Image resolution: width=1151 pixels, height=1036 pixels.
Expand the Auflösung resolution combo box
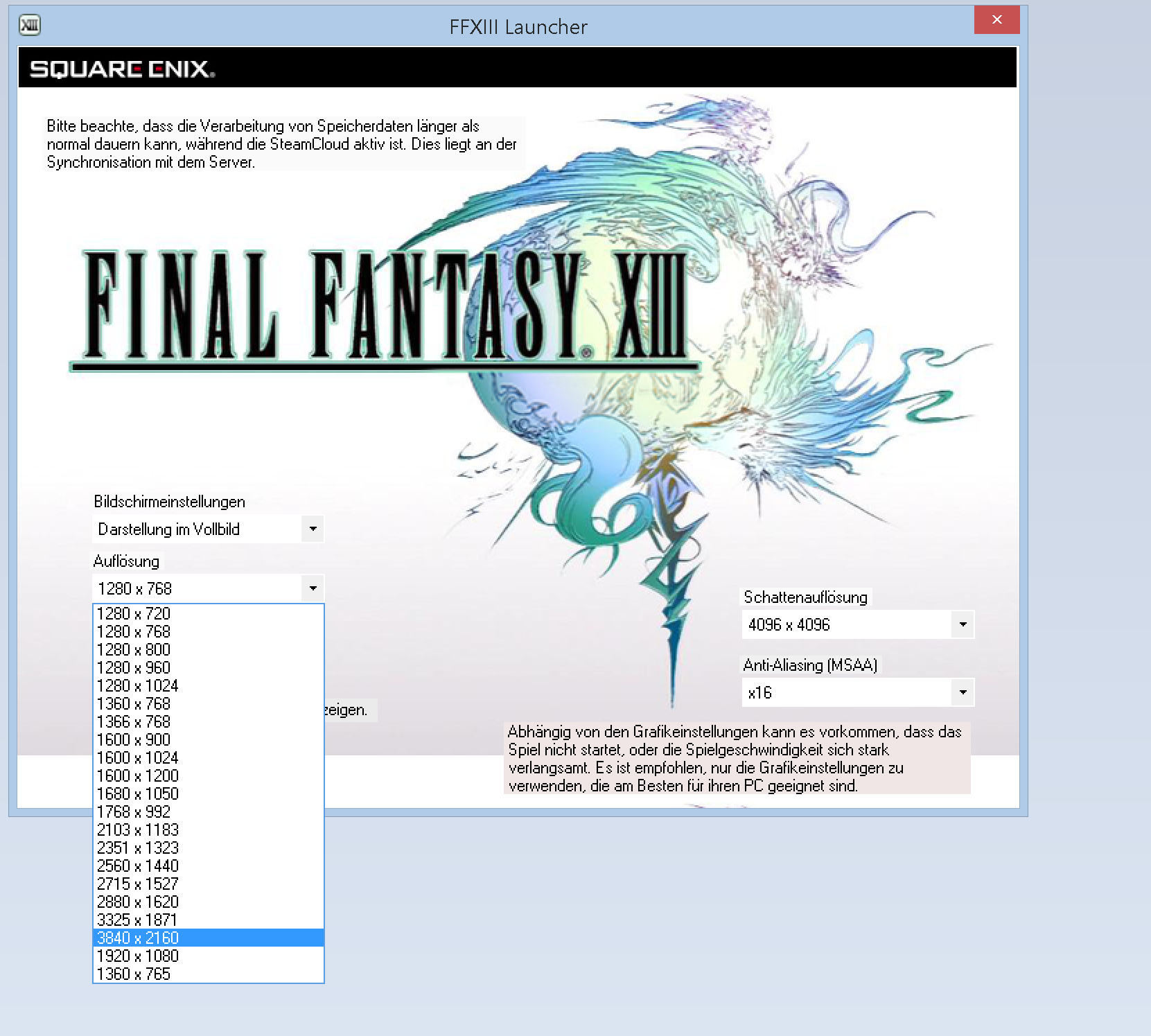[x=208, y=588]
